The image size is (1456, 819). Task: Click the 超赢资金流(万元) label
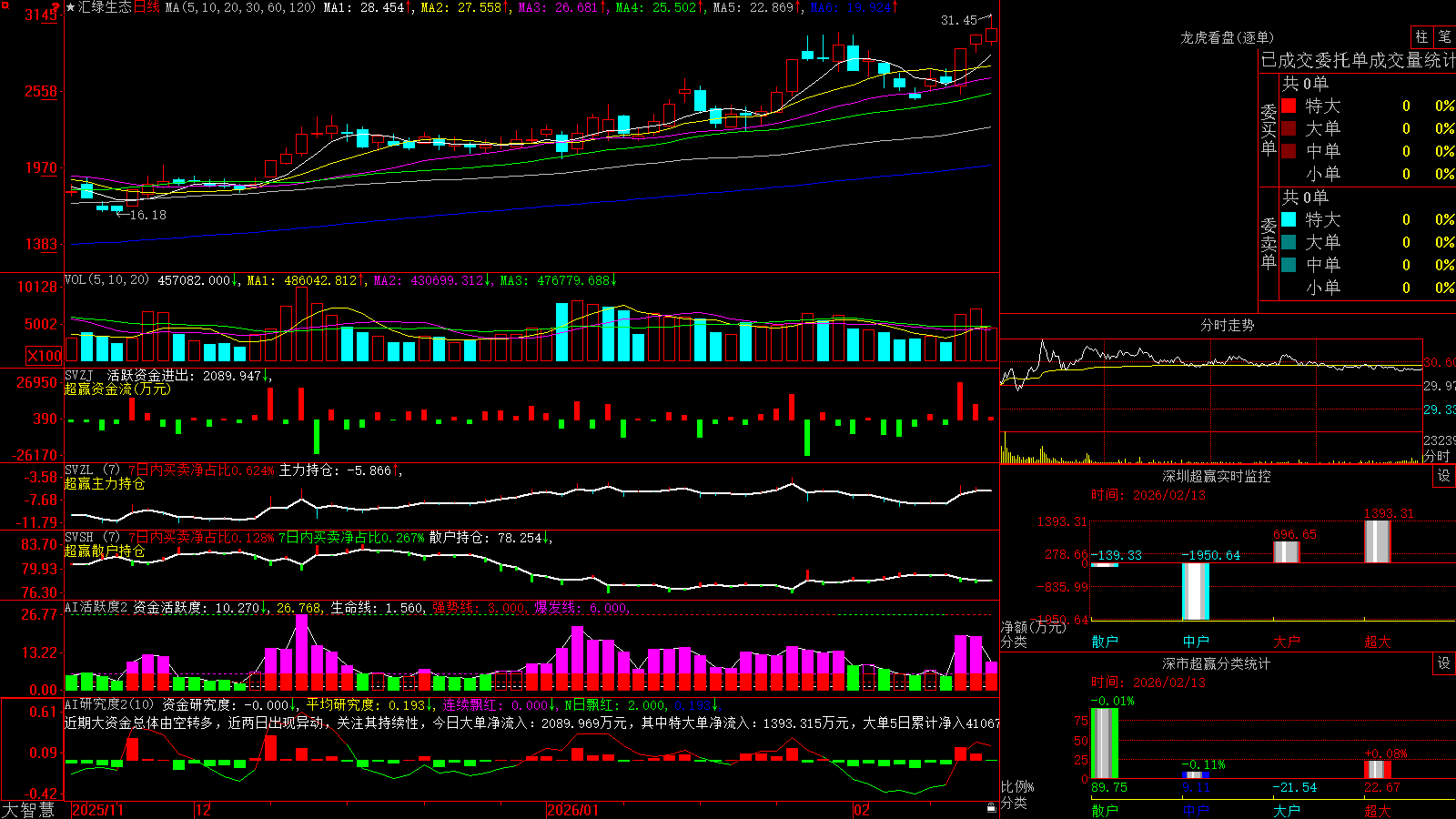[x=117, y=389]
